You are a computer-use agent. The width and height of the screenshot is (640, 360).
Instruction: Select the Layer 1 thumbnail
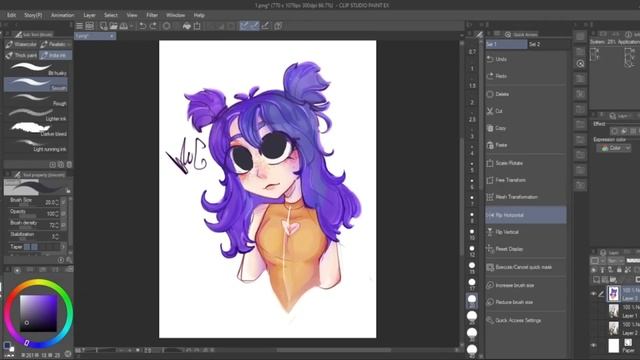click(613, 311)
